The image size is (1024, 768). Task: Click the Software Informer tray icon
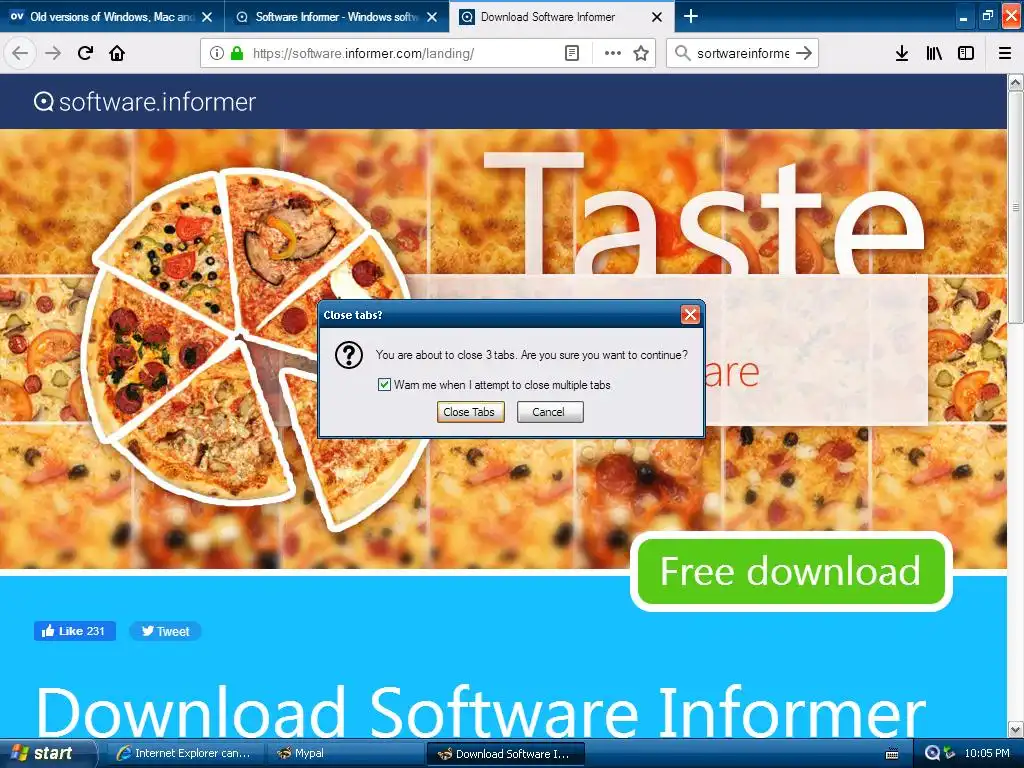[x=933, y=754]
